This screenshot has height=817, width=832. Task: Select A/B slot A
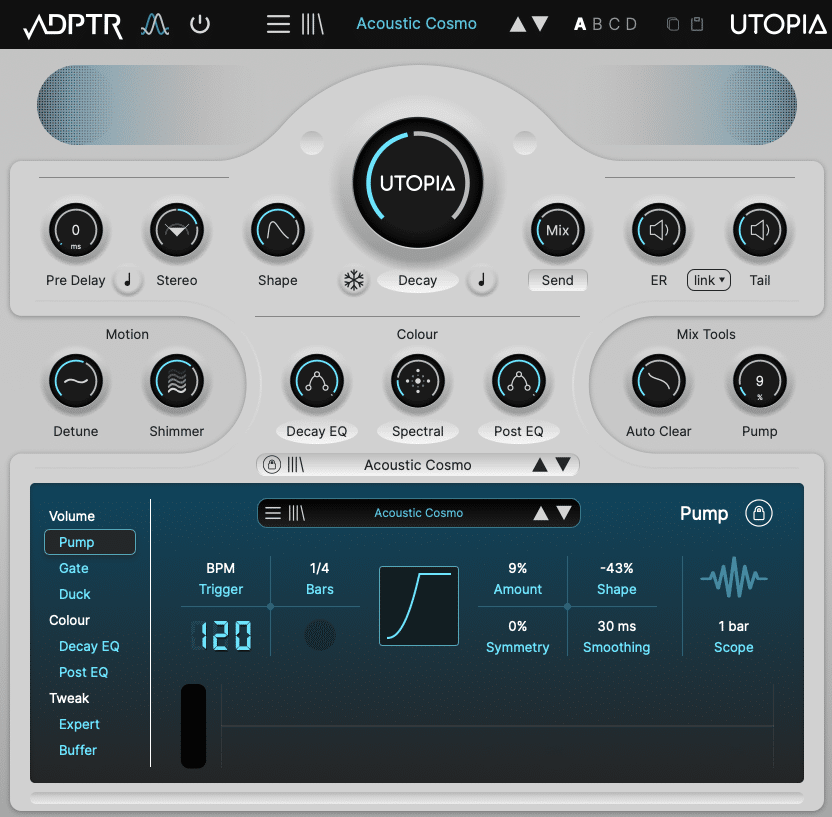point(580,24)
